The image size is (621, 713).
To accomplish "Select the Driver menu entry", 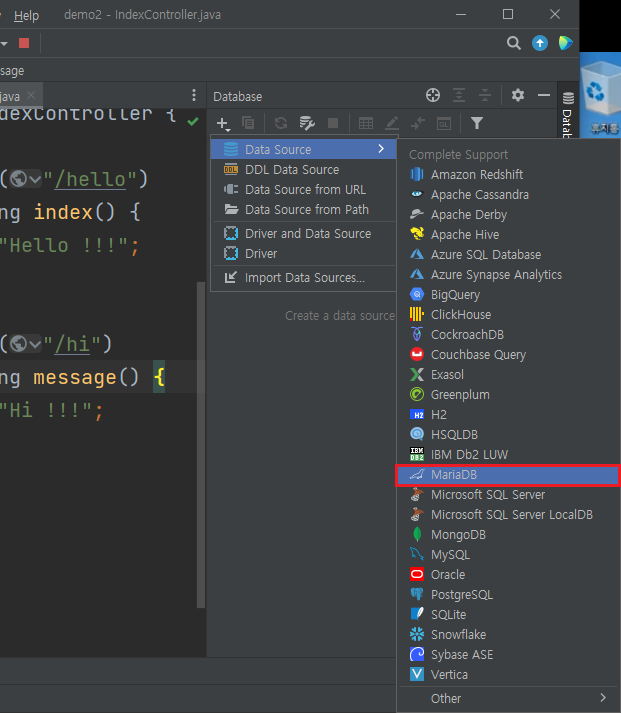I will (304, 254).
